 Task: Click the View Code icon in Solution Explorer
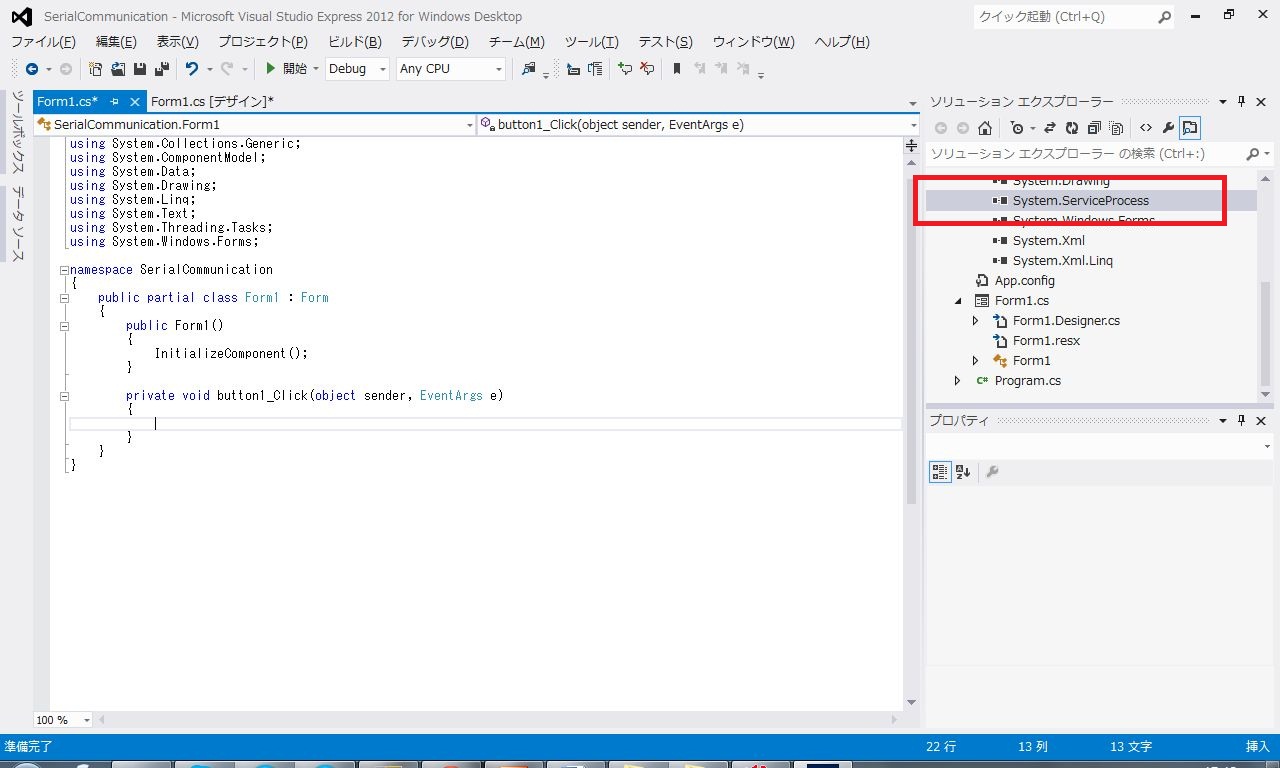pyautogui.click(x=1146, y=128)
